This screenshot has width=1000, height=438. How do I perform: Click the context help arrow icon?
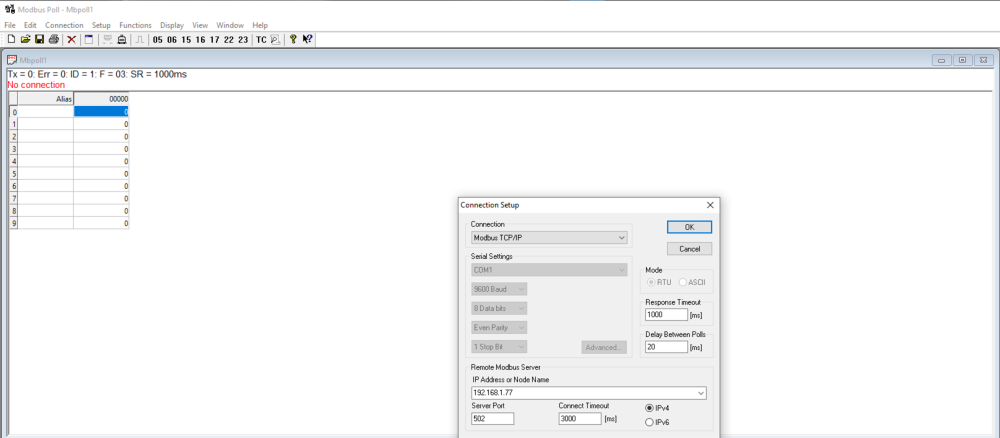[x=307, y=40]
